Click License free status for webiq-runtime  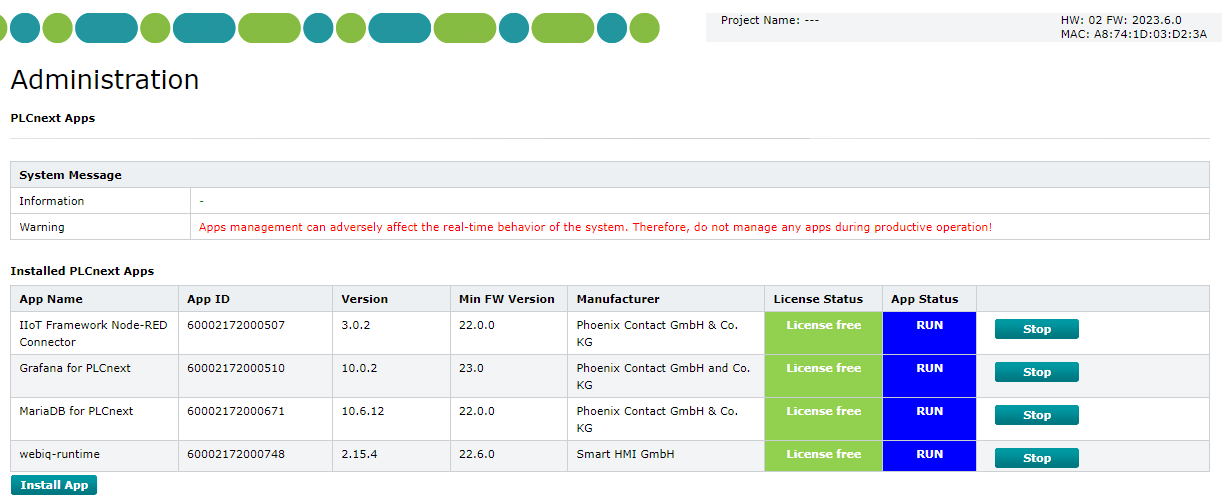(x=823, y=456)
